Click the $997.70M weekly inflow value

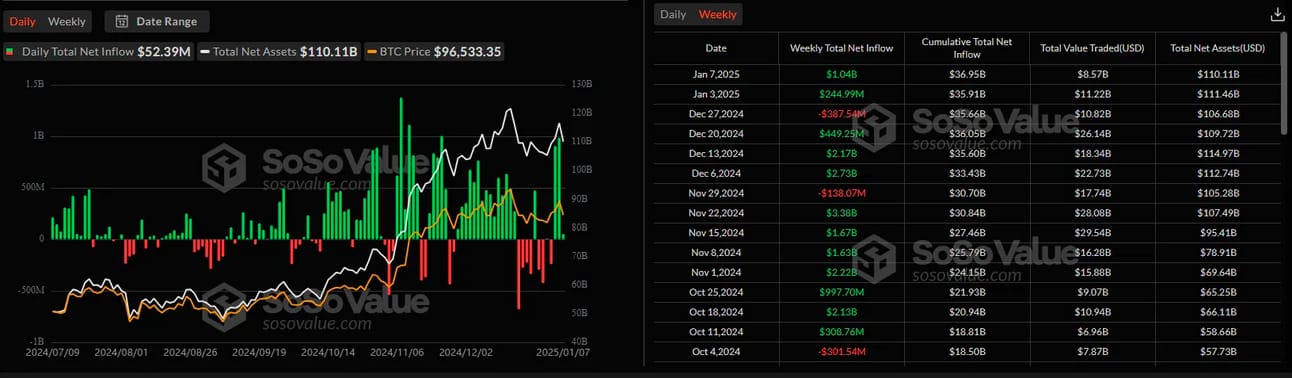tap(841, 292)
